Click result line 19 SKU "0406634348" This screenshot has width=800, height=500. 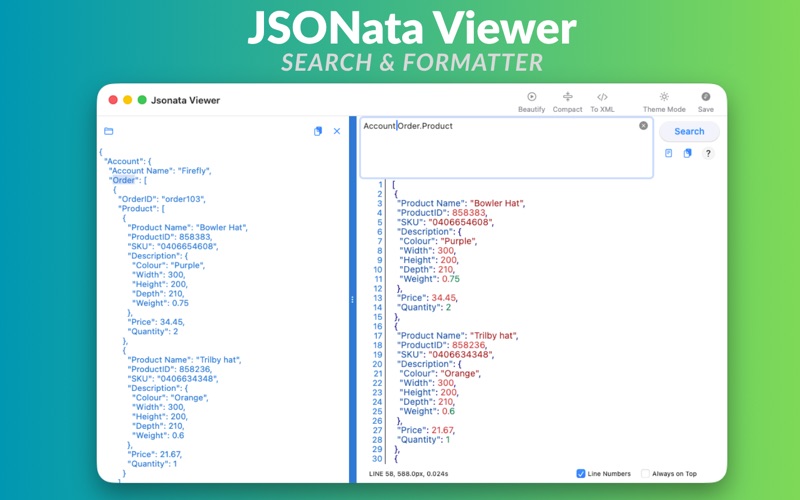(445, 355)
